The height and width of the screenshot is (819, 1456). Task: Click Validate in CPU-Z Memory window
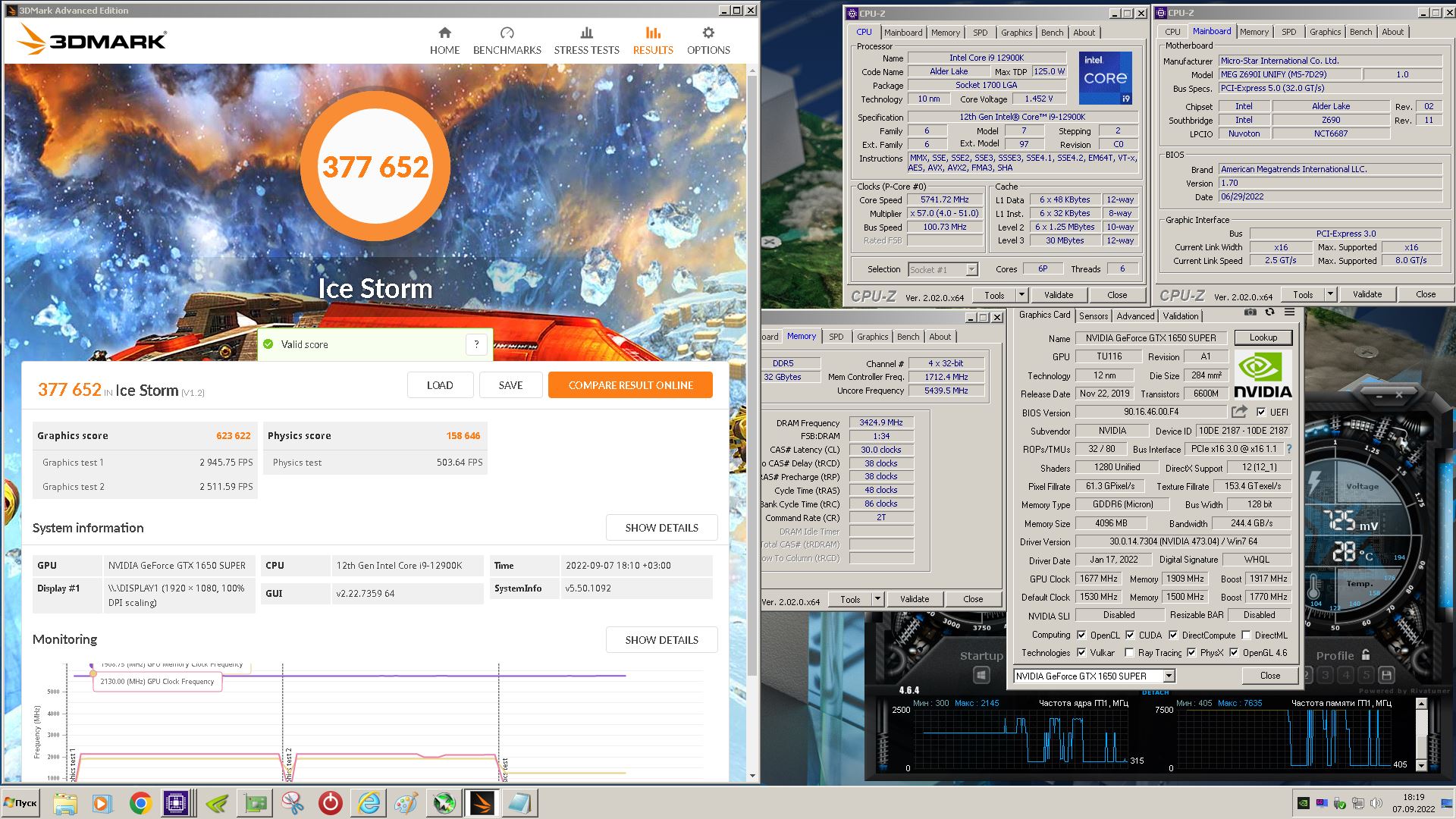914,599
